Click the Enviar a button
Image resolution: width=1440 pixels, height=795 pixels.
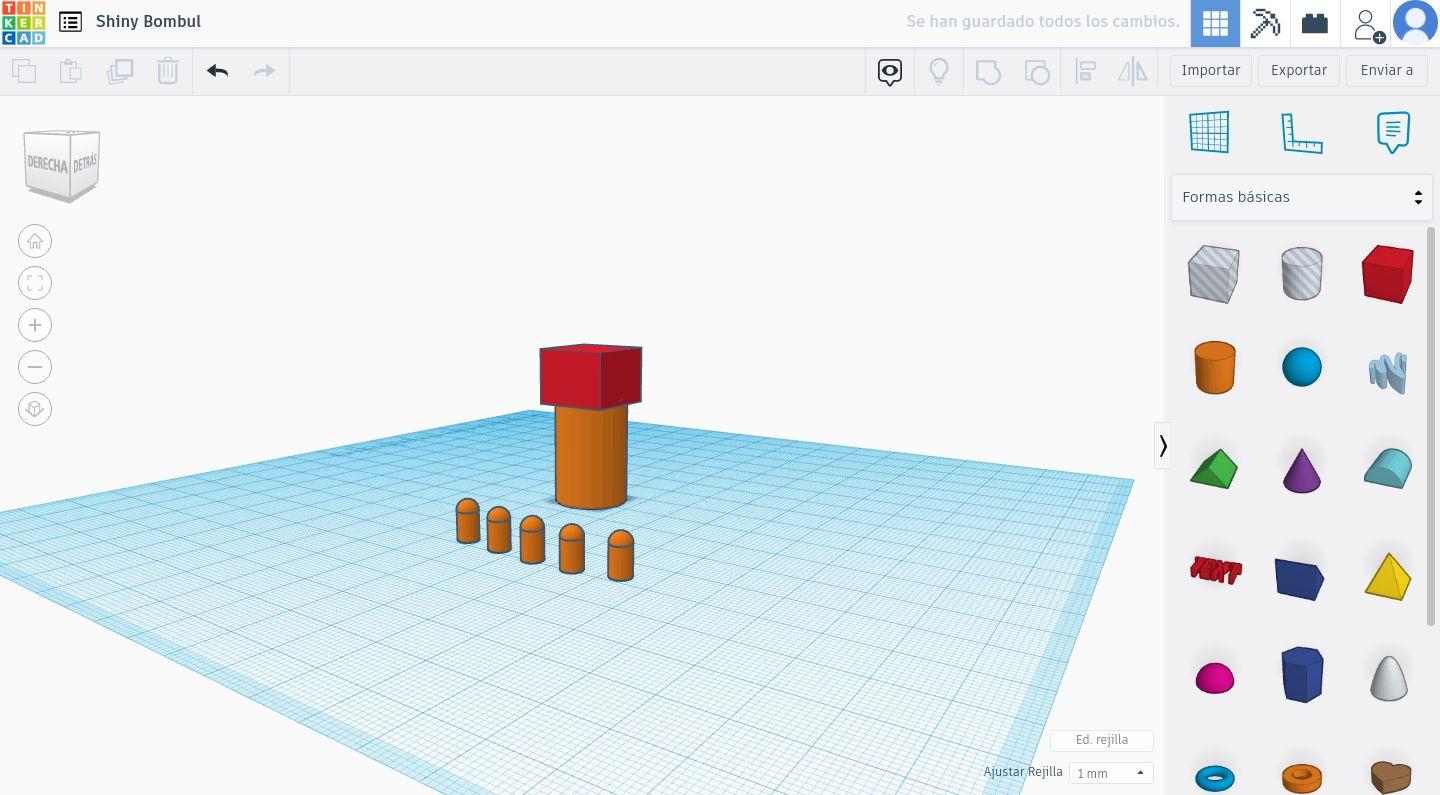[1387, 70]
